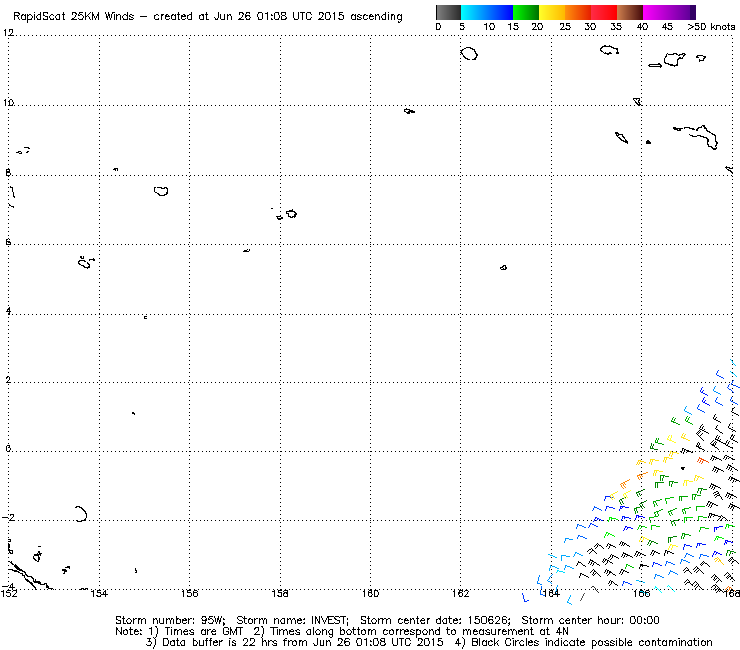Click the magenta 40-45 knots color segment
Screen dimensions: 740x650
[x=656, y=12]
